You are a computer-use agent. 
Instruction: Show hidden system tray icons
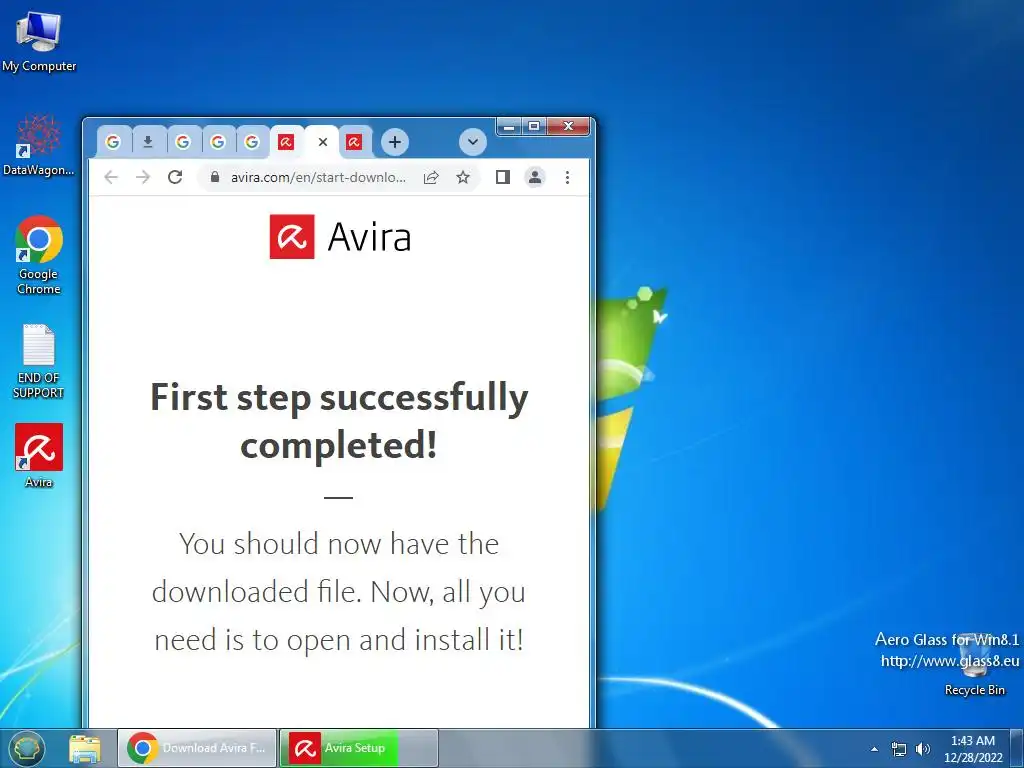click(874, 749)
